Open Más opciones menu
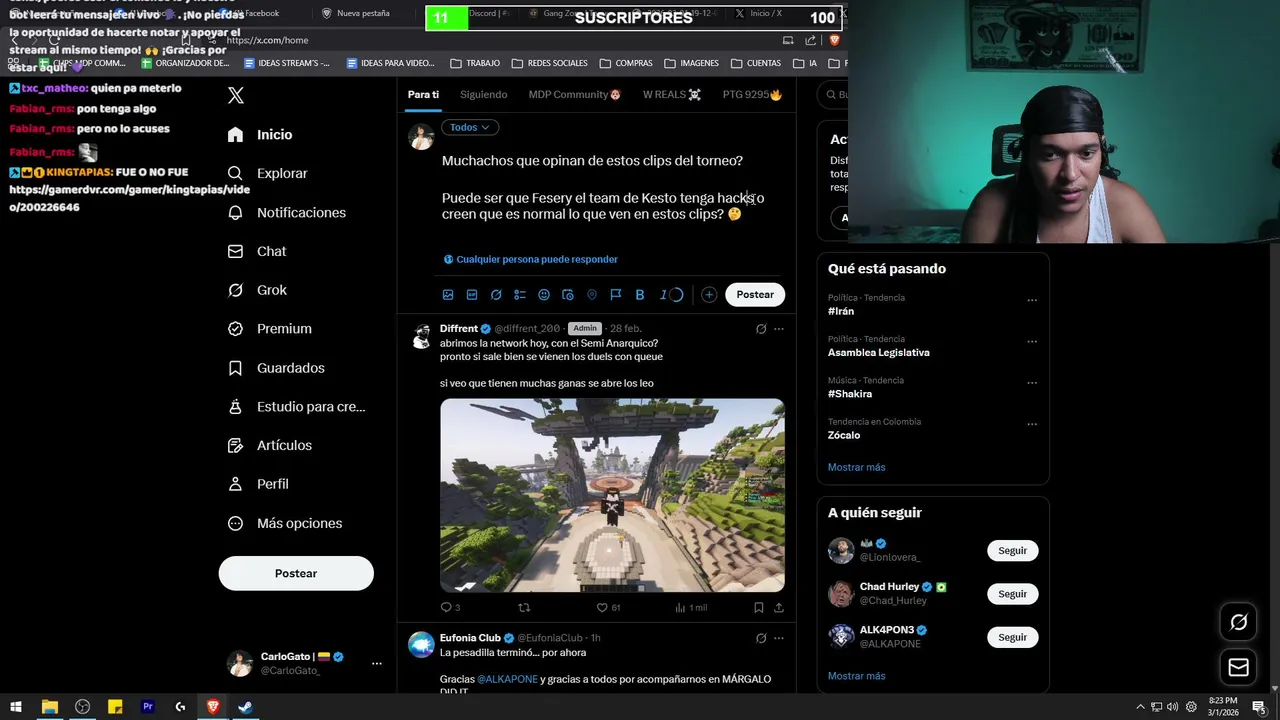The width and height of the screenshot is (1280, 720). click(285, 523)
